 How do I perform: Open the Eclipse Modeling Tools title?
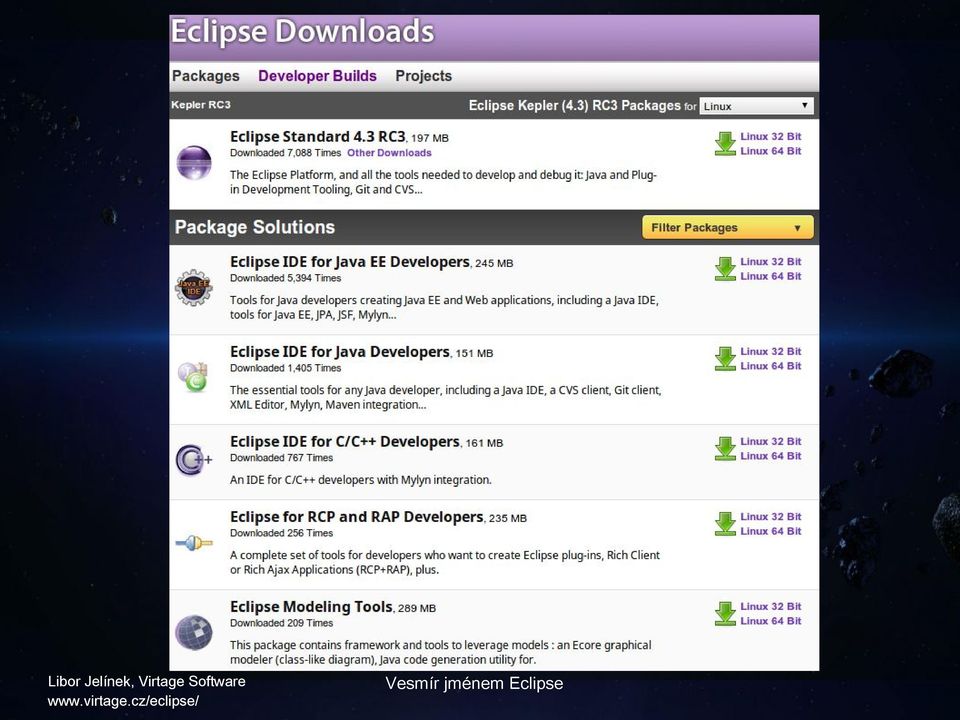[x=311, y=607]
